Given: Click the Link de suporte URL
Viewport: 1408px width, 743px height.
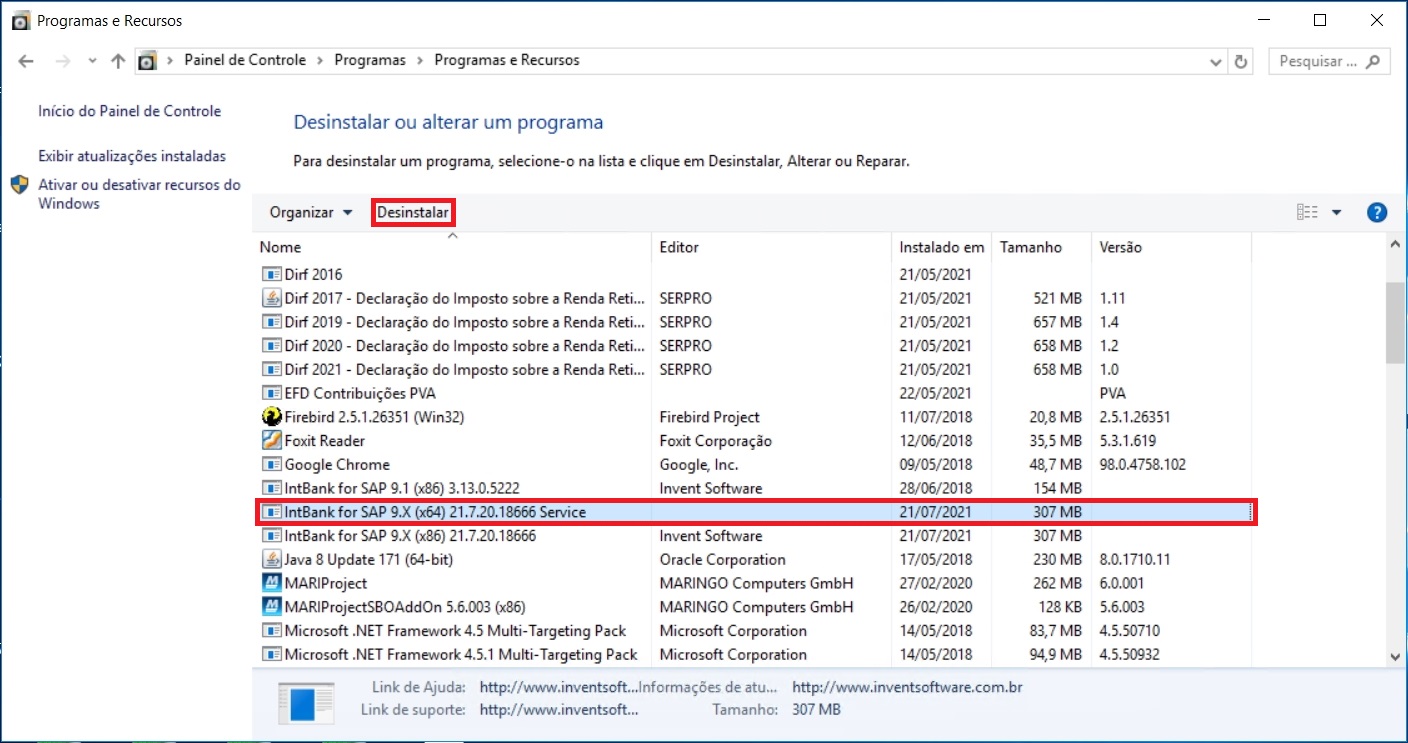Looking at the screenshot, I should pyautogui.click(x=559, y=710).
